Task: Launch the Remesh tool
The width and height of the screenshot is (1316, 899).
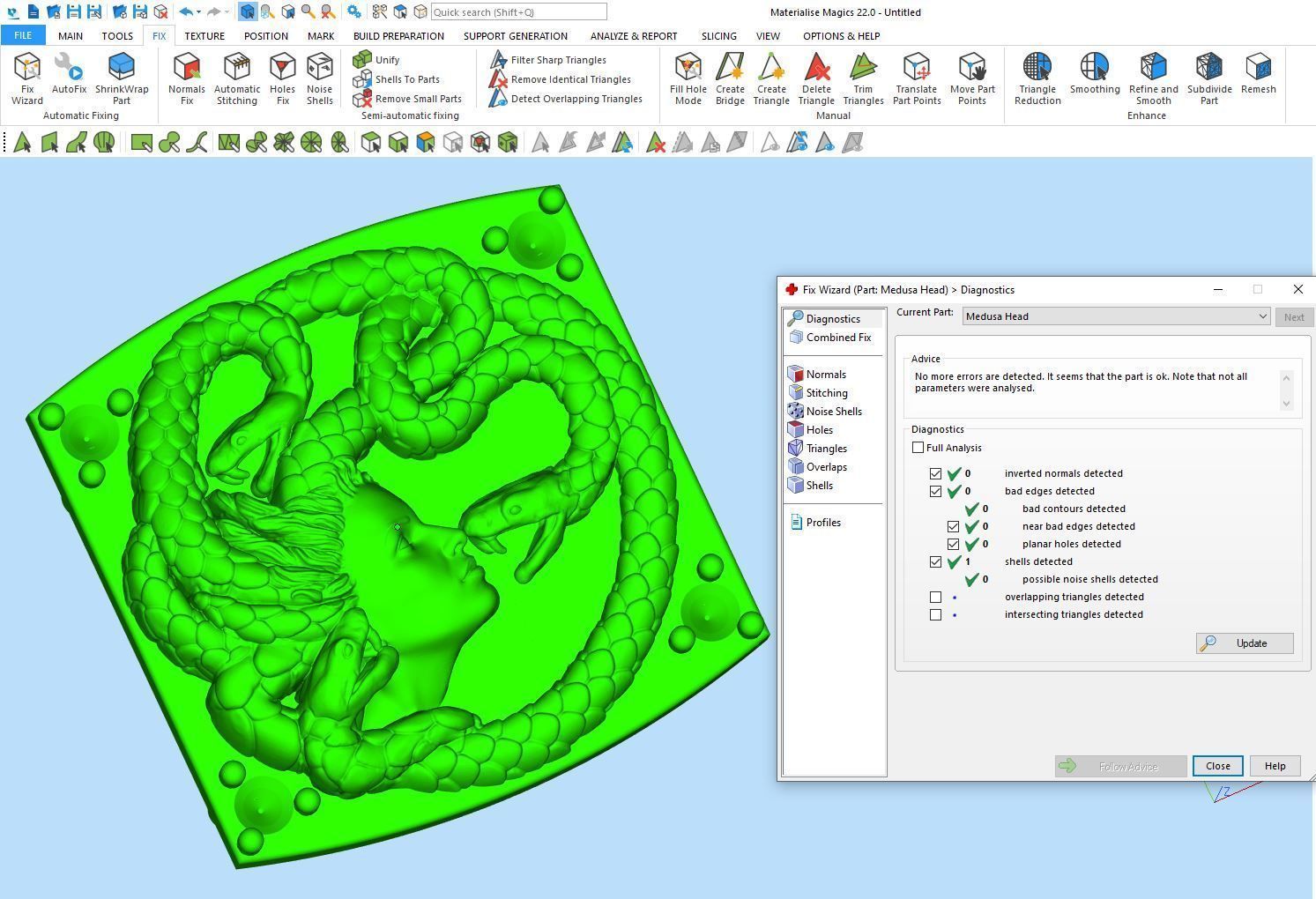Action: (1258, 74)
